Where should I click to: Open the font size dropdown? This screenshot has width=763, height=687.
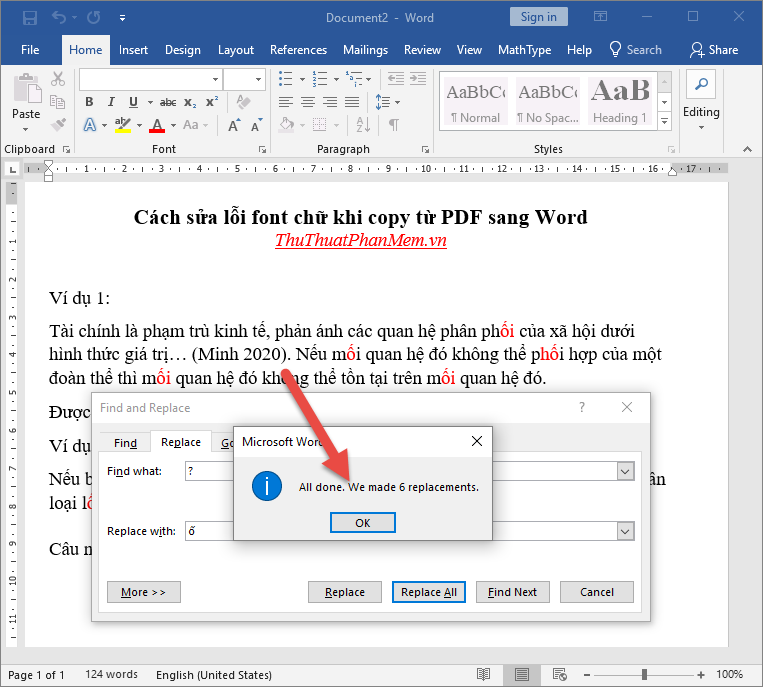click(x=258, y=79)
